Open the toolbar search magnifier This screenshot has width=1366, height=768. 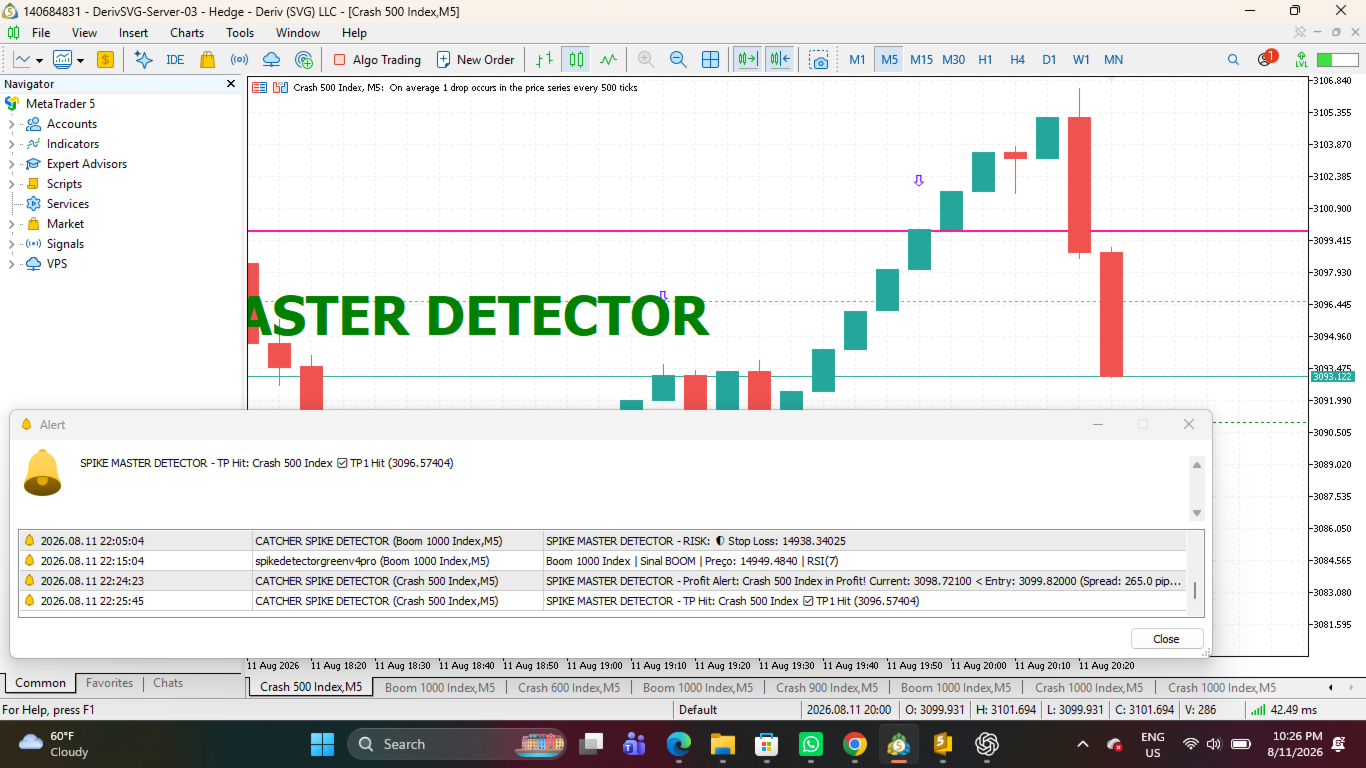(1233, 60)
